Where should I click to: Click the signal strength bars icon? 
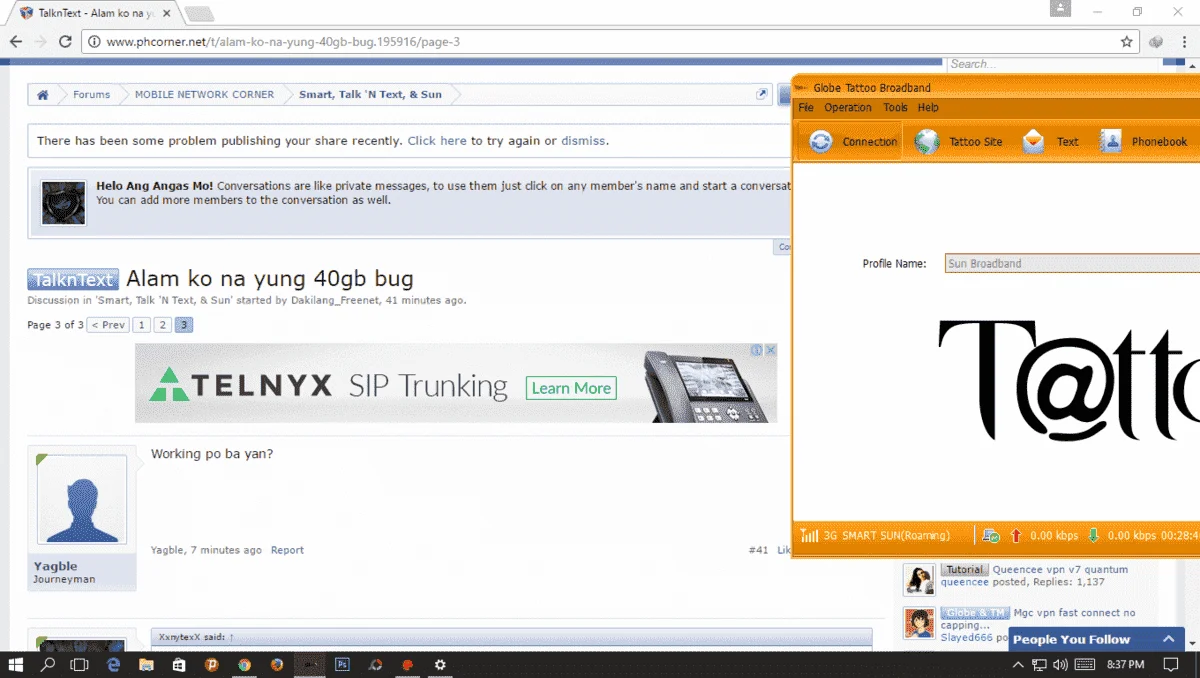click(x=810, y=536)
